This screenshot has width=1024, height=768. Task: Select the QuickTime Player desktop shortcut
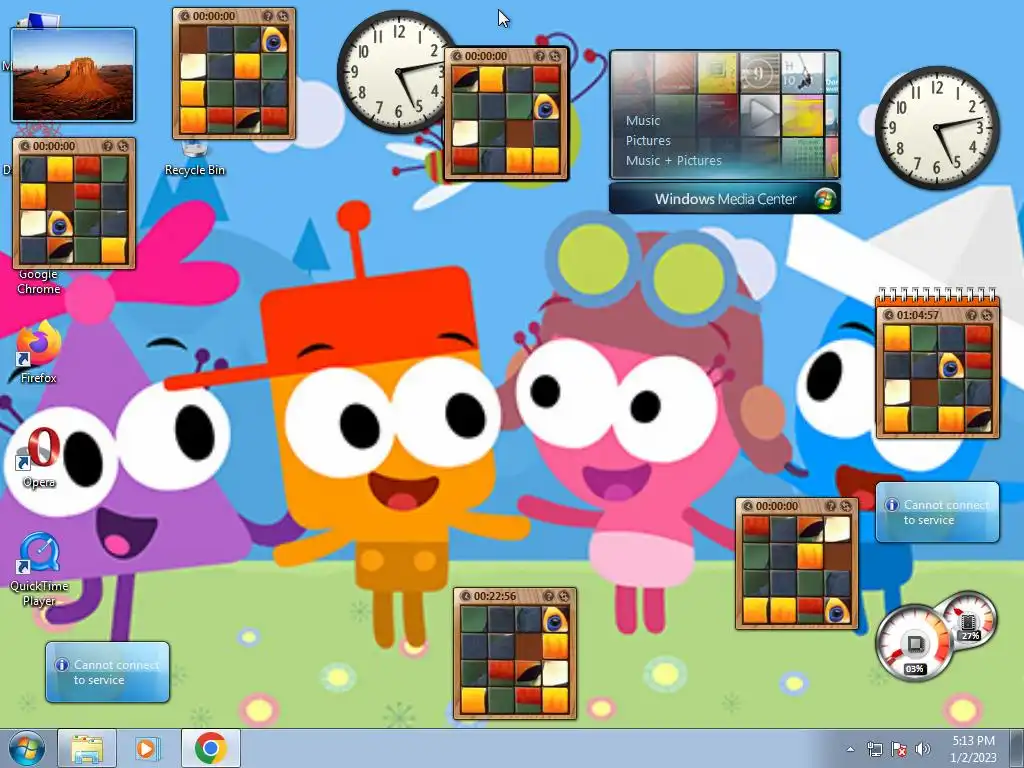click(x=39, y=569)
